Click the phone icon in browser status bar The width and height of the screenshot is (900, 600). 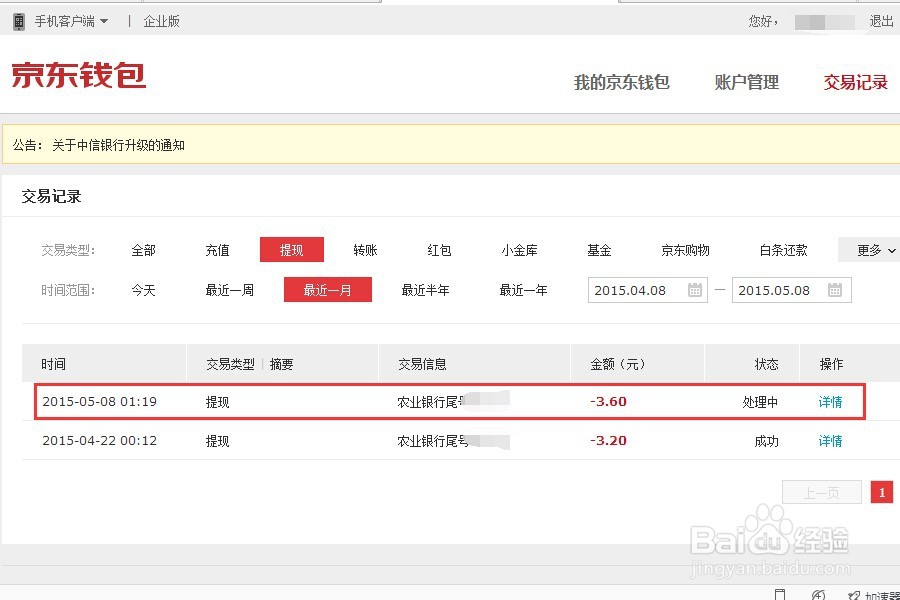point(780,594)
